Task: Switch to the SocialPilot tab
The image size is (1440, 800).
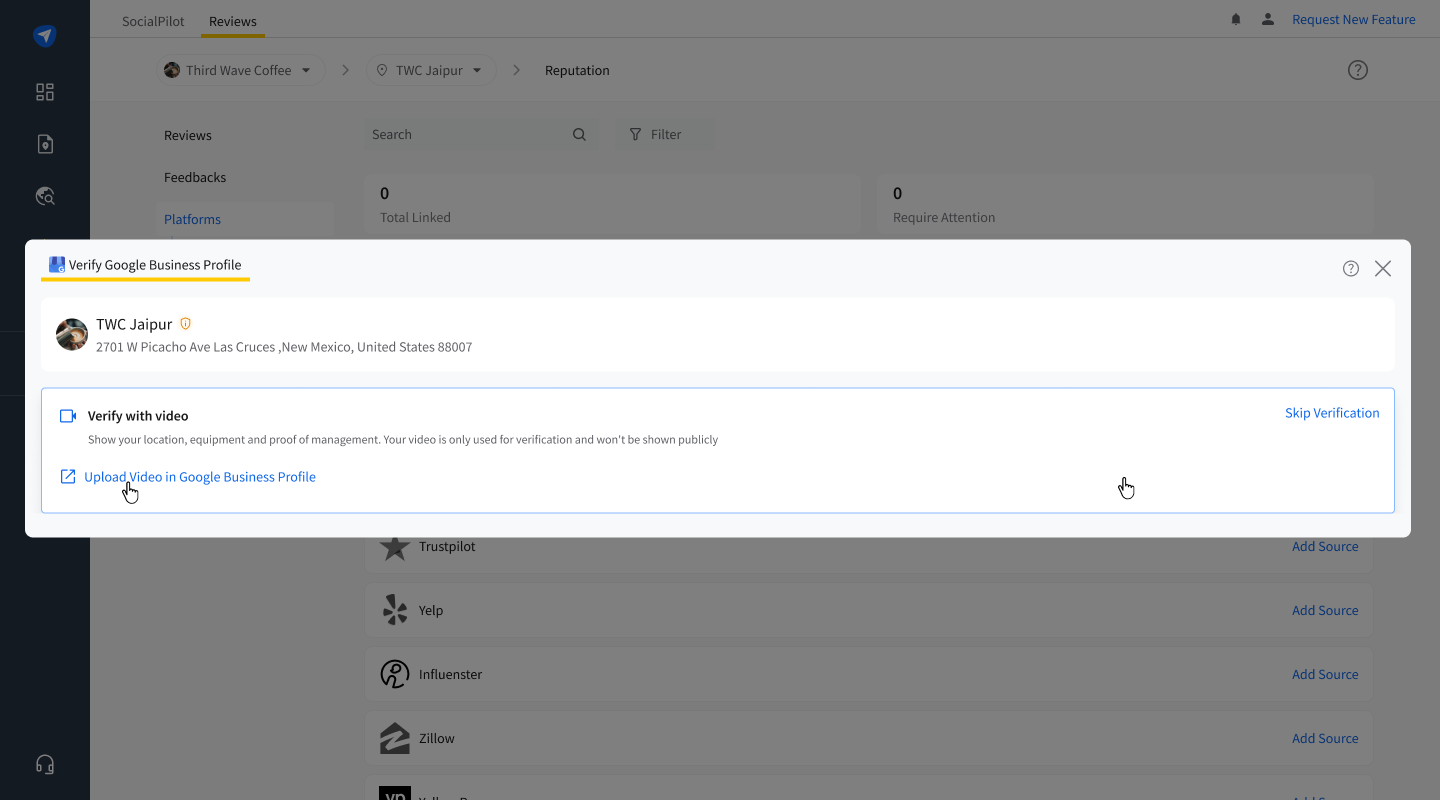Action: pyautogui.click(x=153, y=21)
